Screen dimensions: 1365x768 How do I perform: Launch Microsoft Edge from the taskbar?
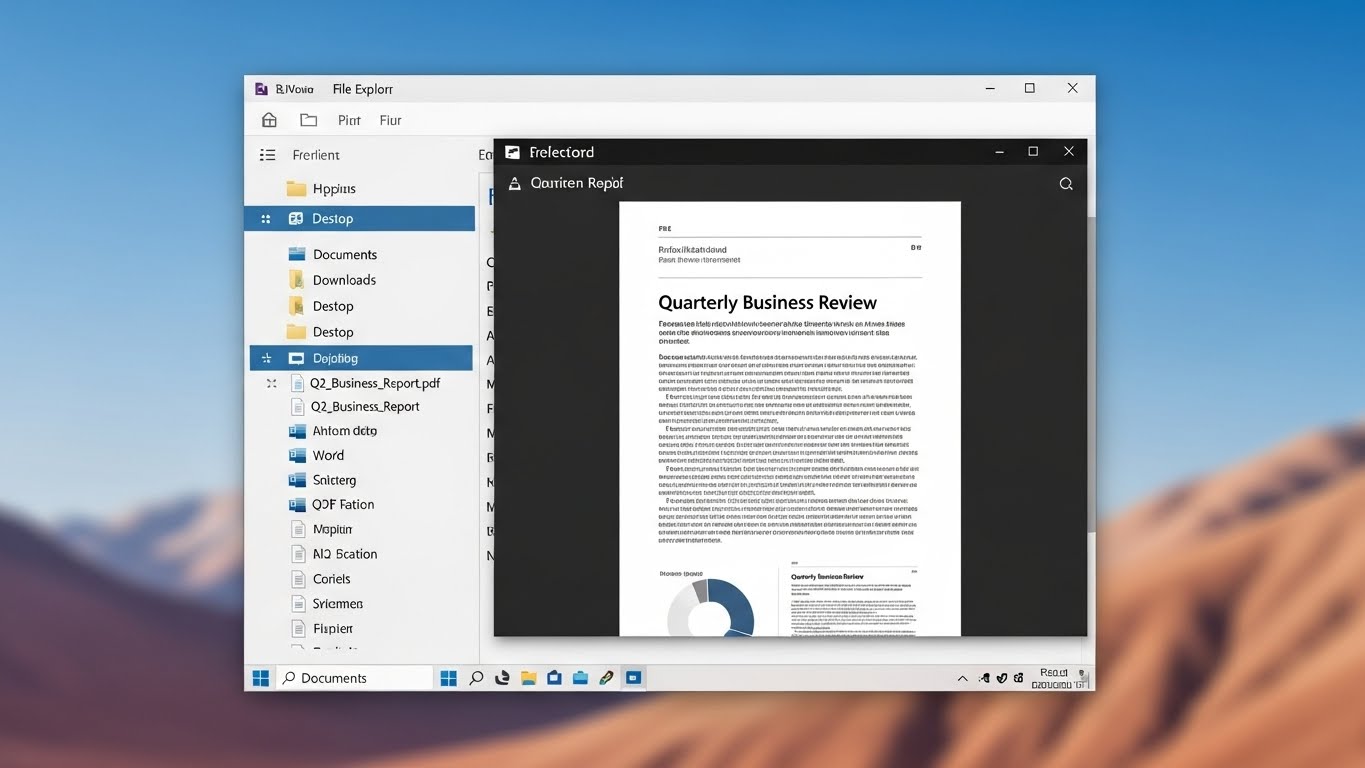(x=502, y=677)
